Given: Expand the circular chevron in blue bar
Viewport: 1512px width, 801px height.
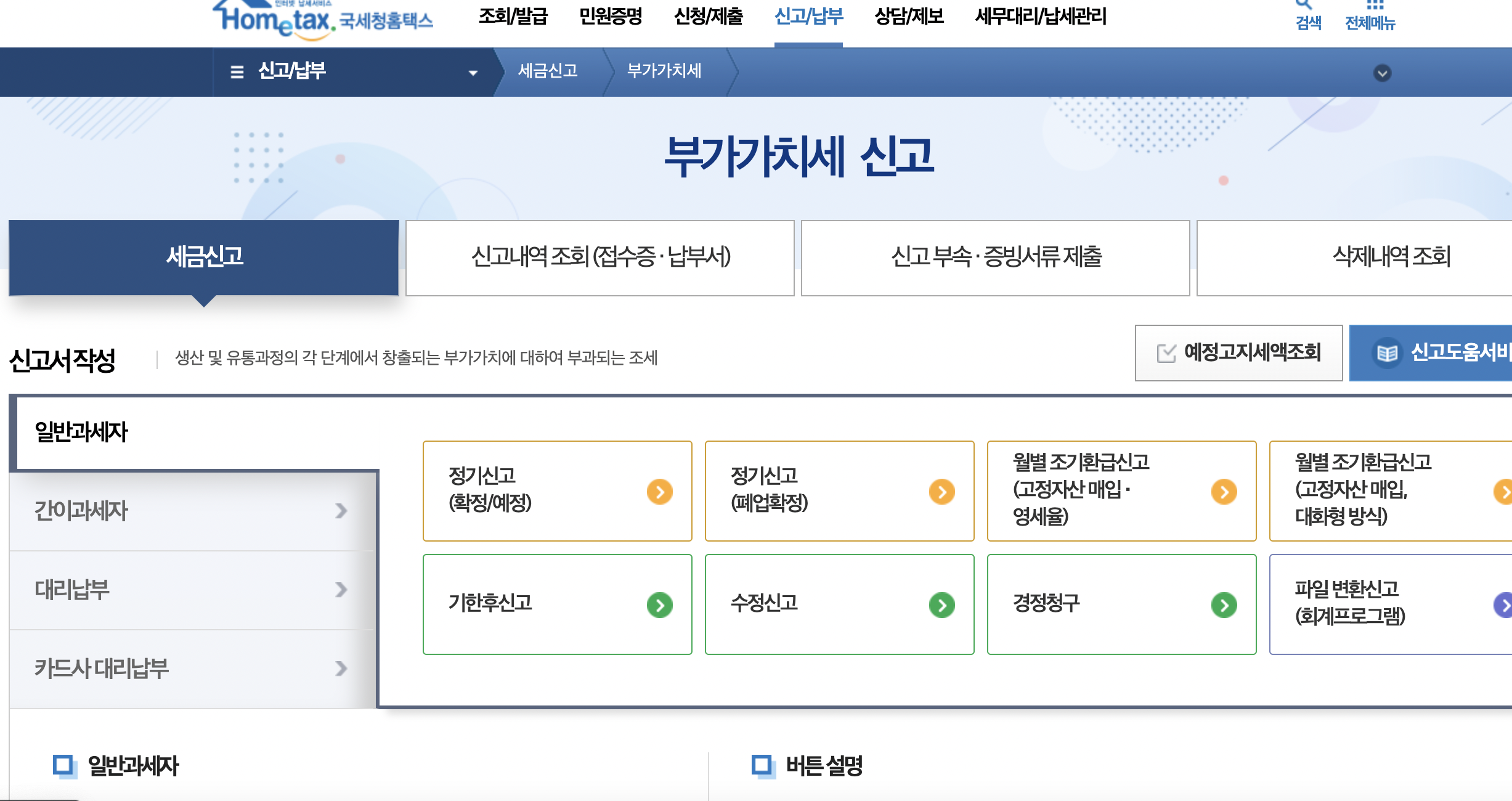Looking at the screenshot, I should coord(1382,73).
